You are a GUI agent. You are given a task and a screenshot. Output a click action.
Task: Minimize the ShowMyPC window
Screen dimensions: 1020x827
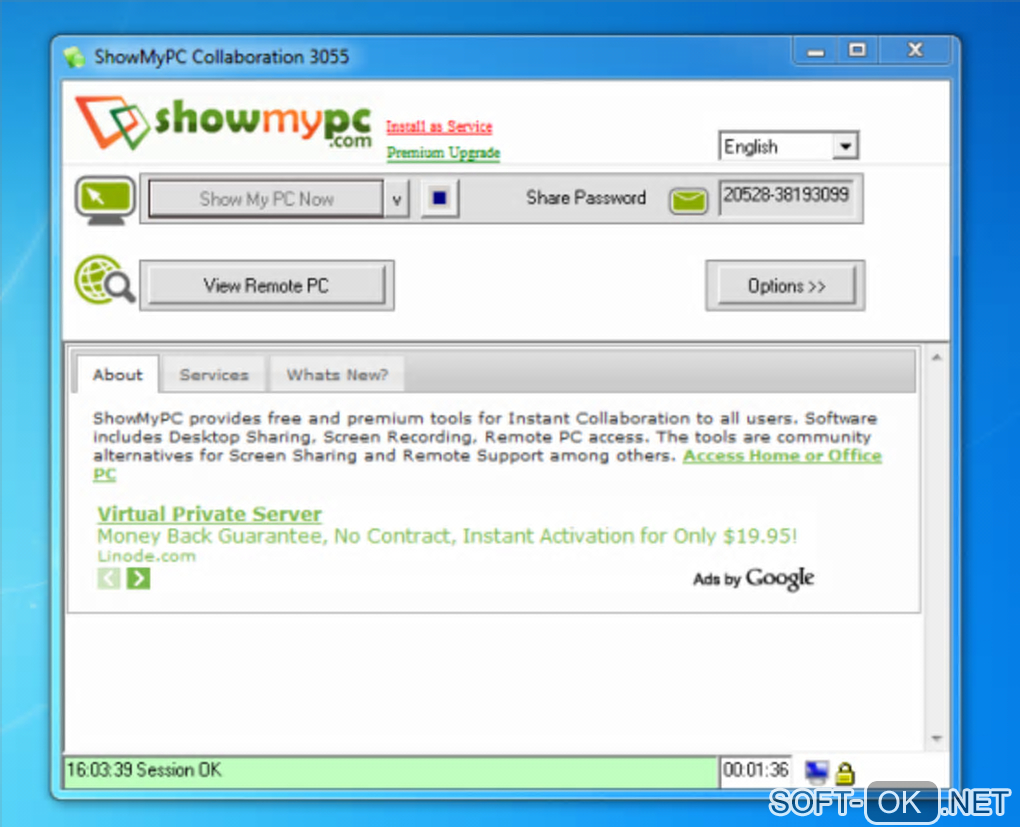[x=815, y=51]
